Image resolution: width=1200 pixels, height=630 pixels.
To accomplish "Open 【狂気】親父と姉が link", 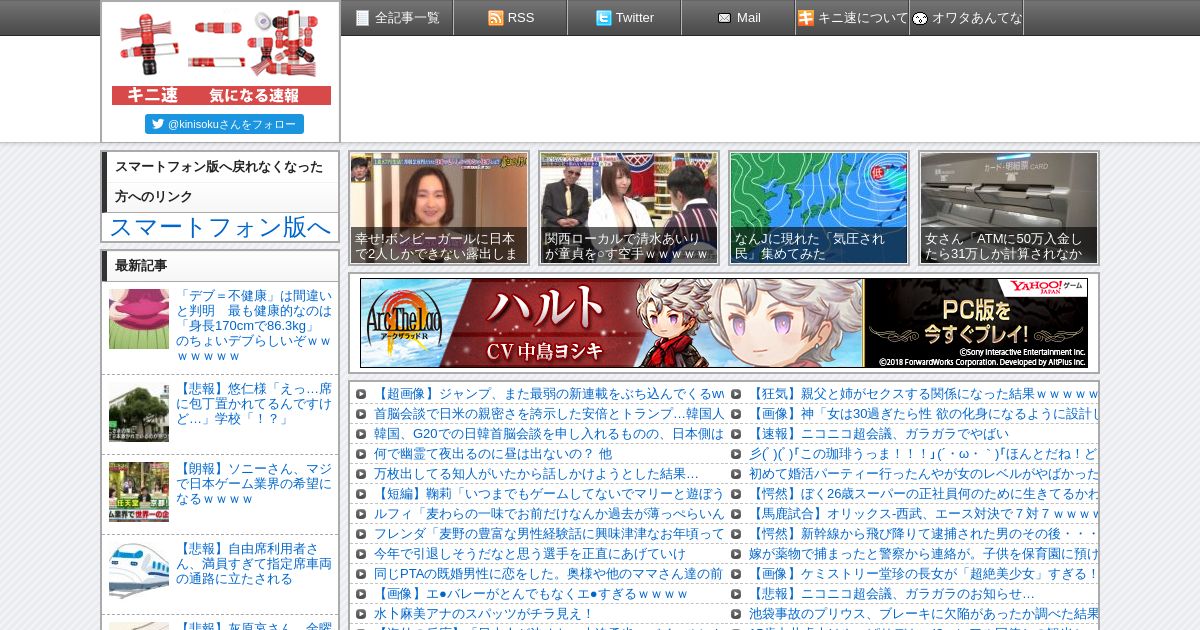I will [x=924, y=394].
